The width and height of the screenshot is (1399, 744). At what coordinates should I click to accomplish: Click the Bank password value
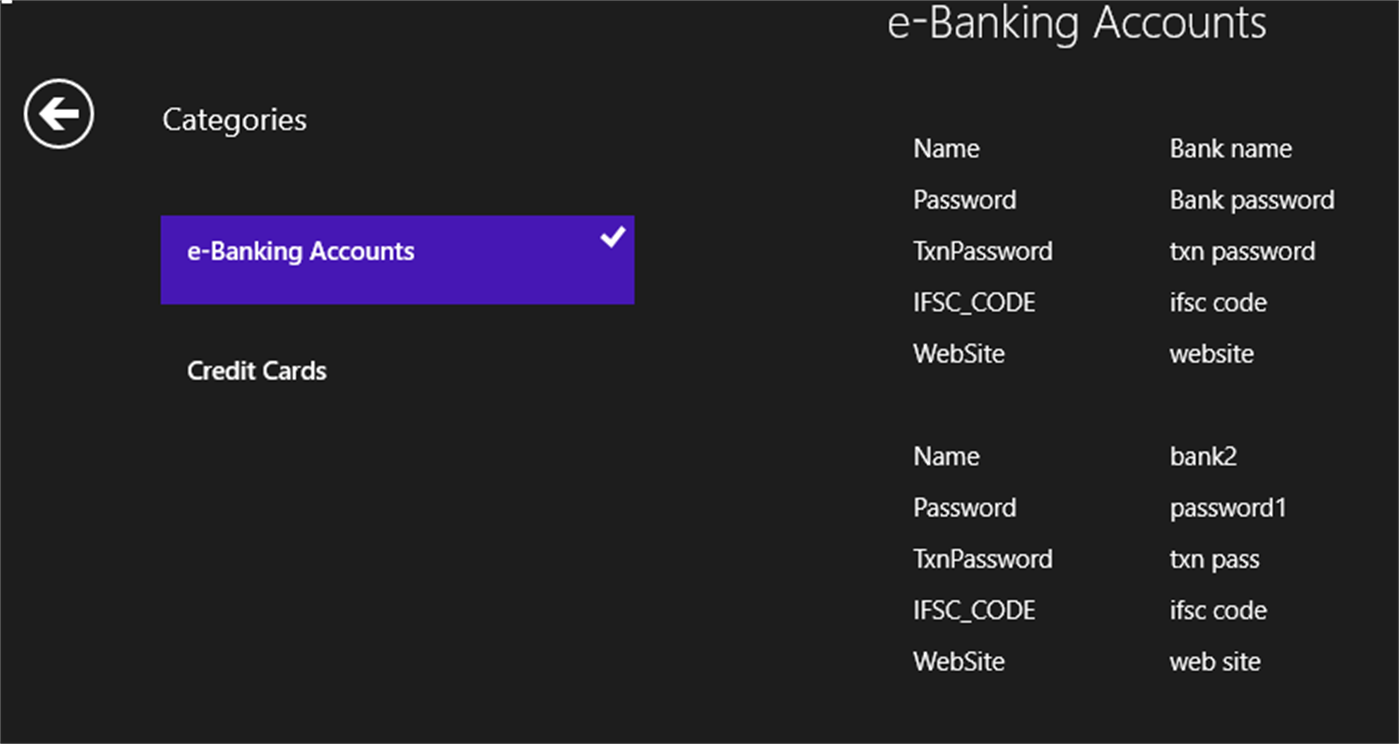pos(1251,200)
